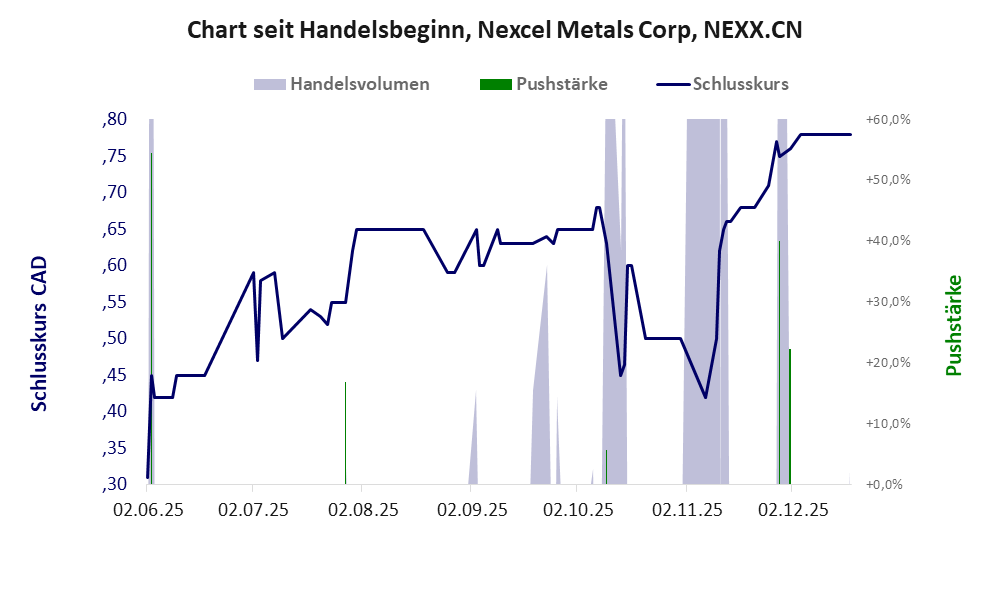
Task: Click the 02.09.25 date axis label
Action: click(x=470, y=510)
